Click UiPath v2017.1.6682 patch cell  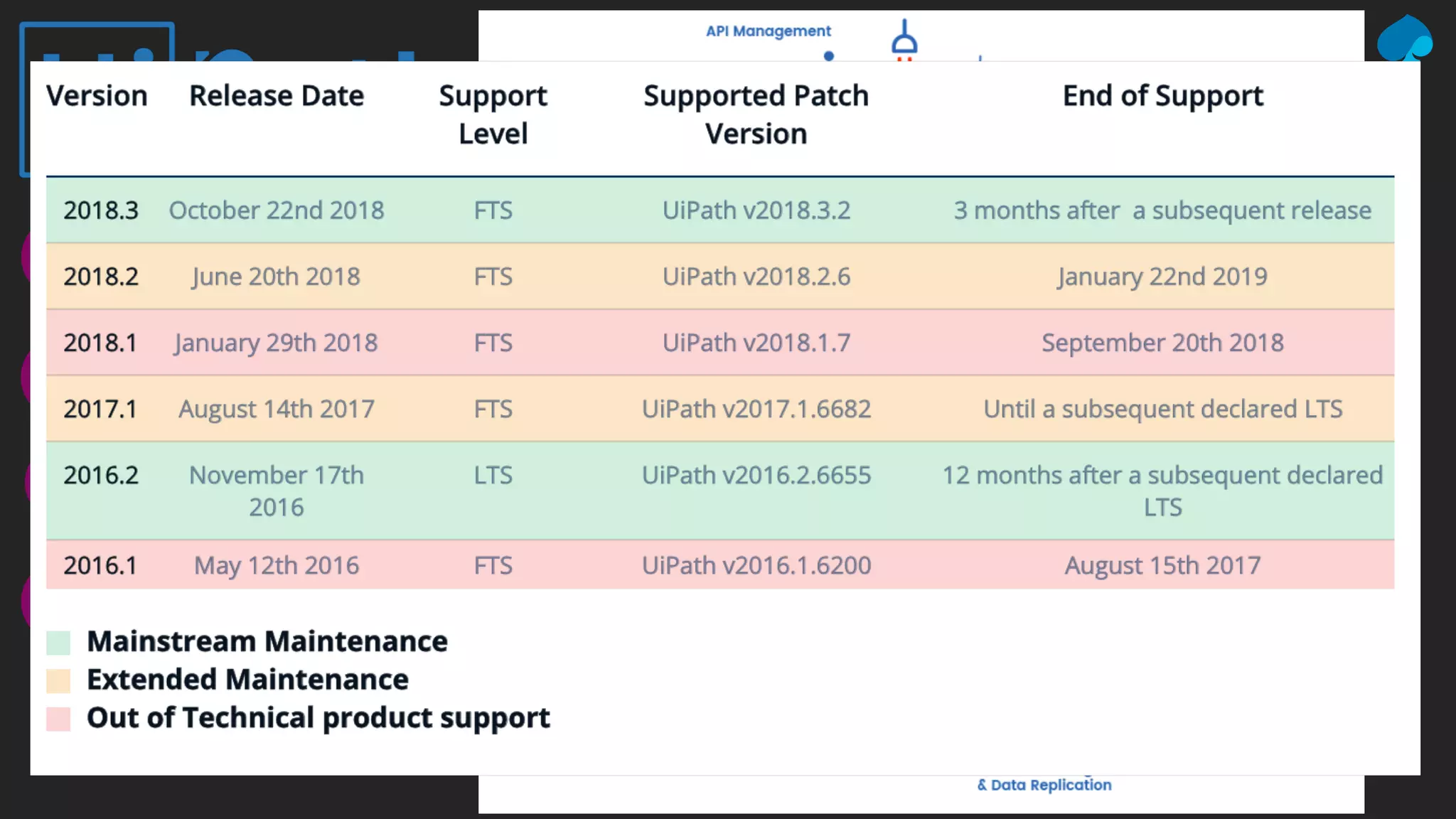756,409
